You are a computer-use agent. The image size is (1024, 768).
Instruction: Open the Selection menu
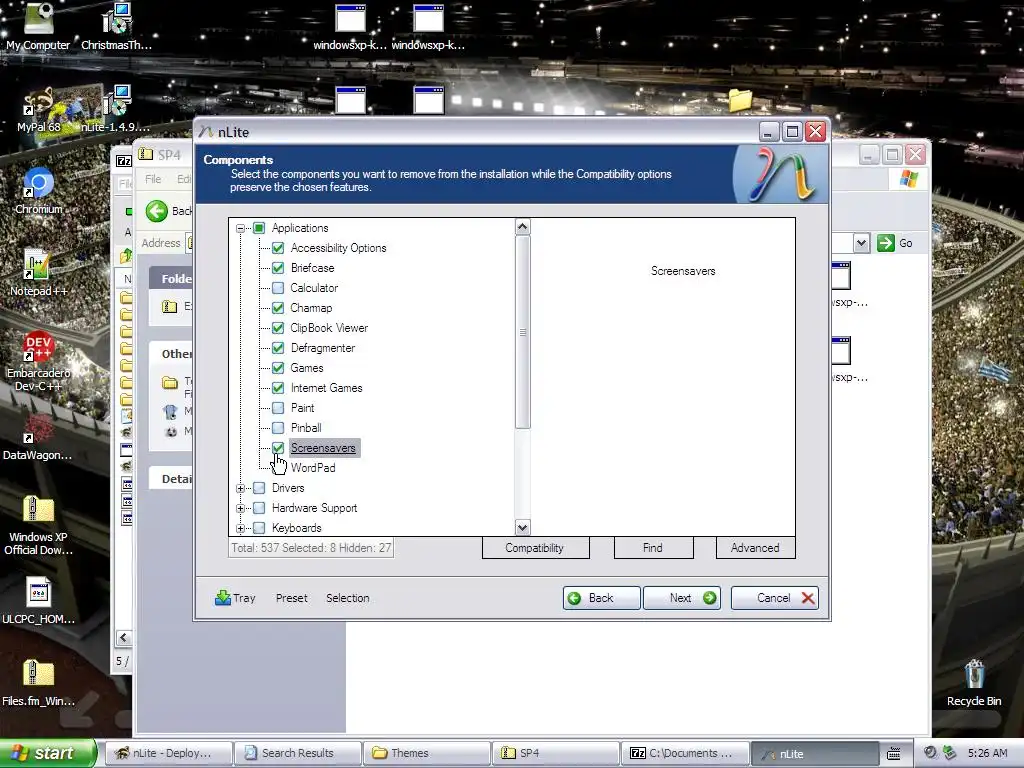tap(347, 598)
